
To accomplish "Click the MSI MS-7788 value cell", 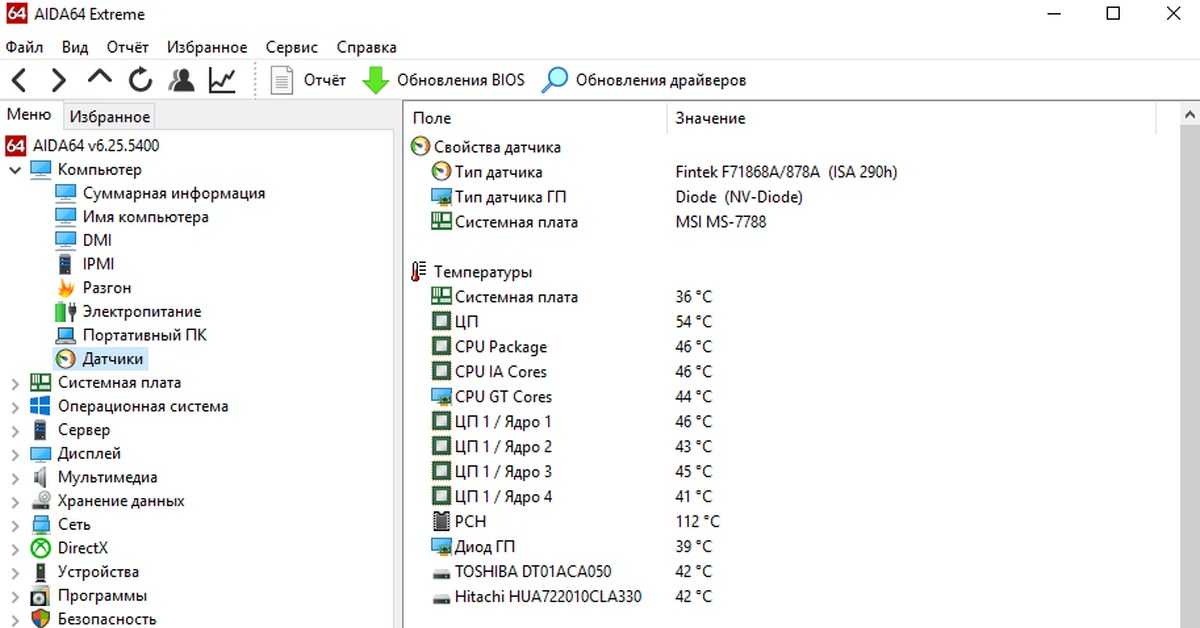I will 721,222.
